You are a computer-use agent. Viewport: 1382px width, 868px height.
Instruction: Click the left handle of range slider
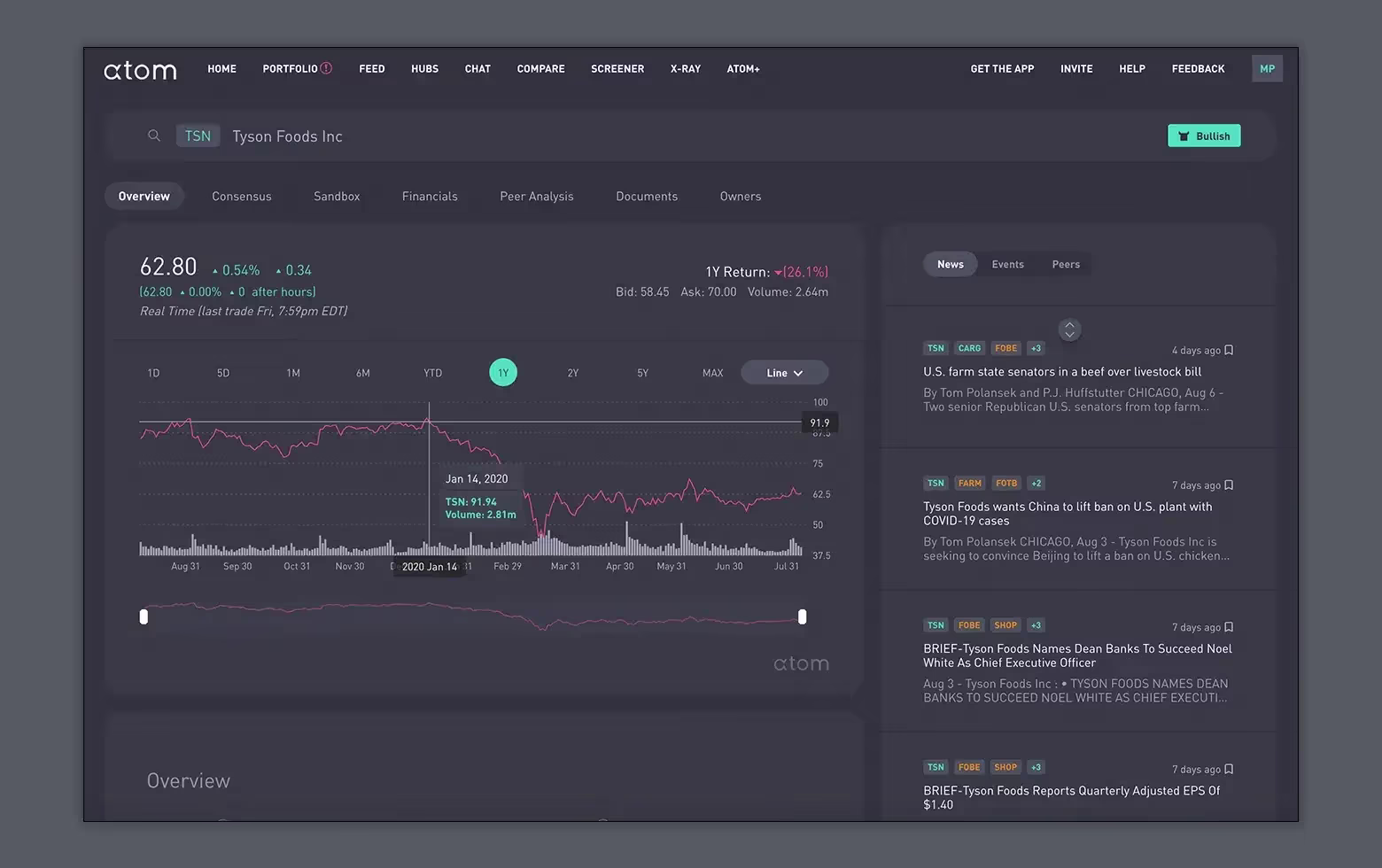click(x=144, y=616)
